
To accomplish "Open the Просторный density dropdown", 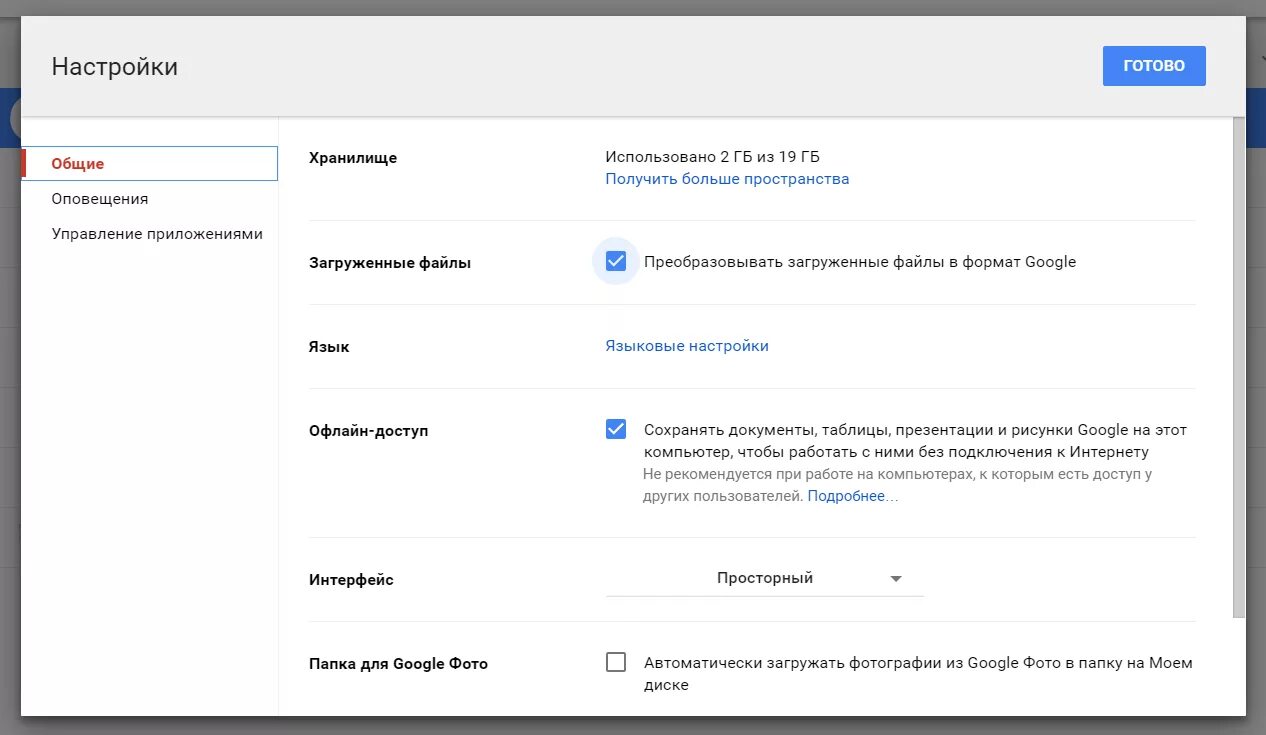I will [765, 579].
